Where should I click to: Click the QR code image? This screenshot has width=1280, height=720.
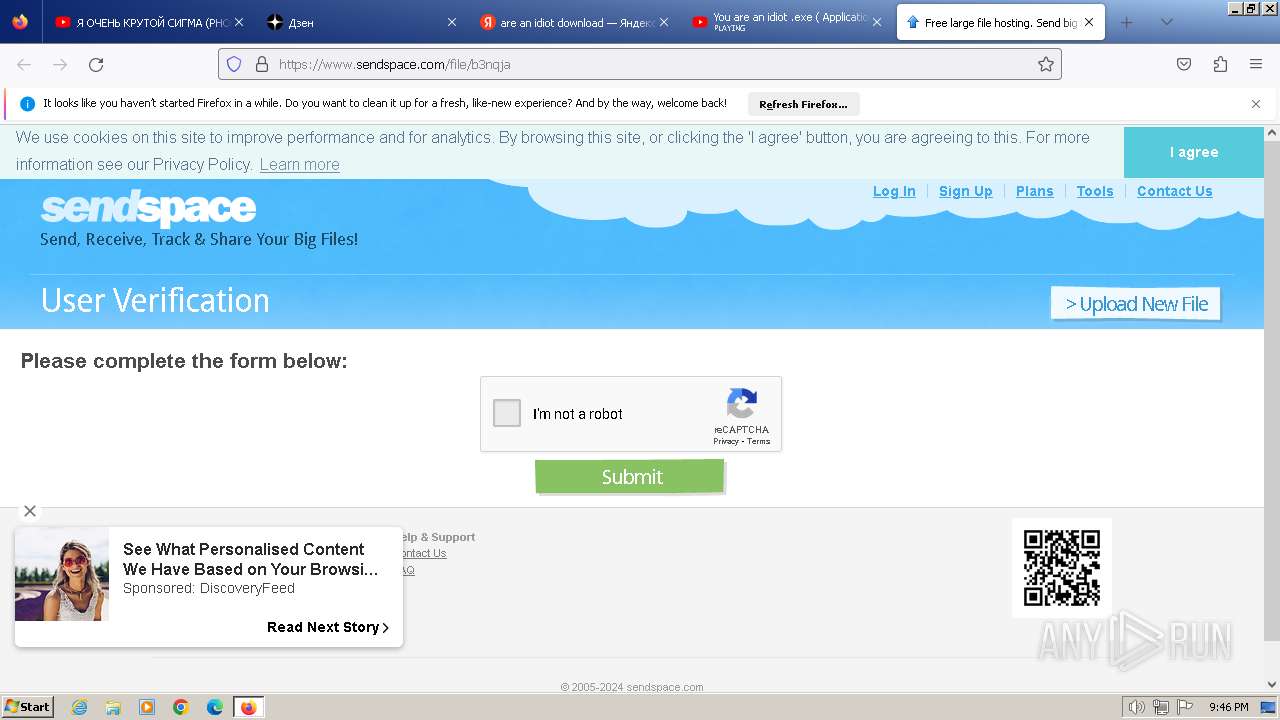click(1062, 568)
